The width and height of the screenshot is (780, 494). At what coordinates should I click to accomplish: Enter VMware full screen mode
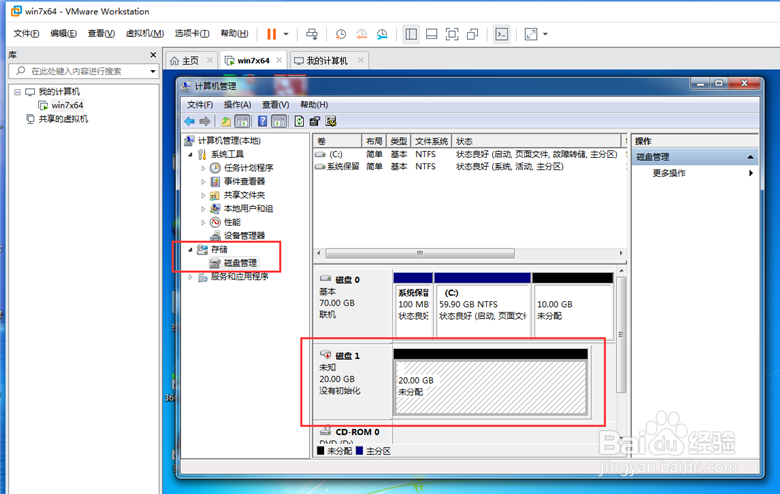pyautogui.click(x=452, y=34)
